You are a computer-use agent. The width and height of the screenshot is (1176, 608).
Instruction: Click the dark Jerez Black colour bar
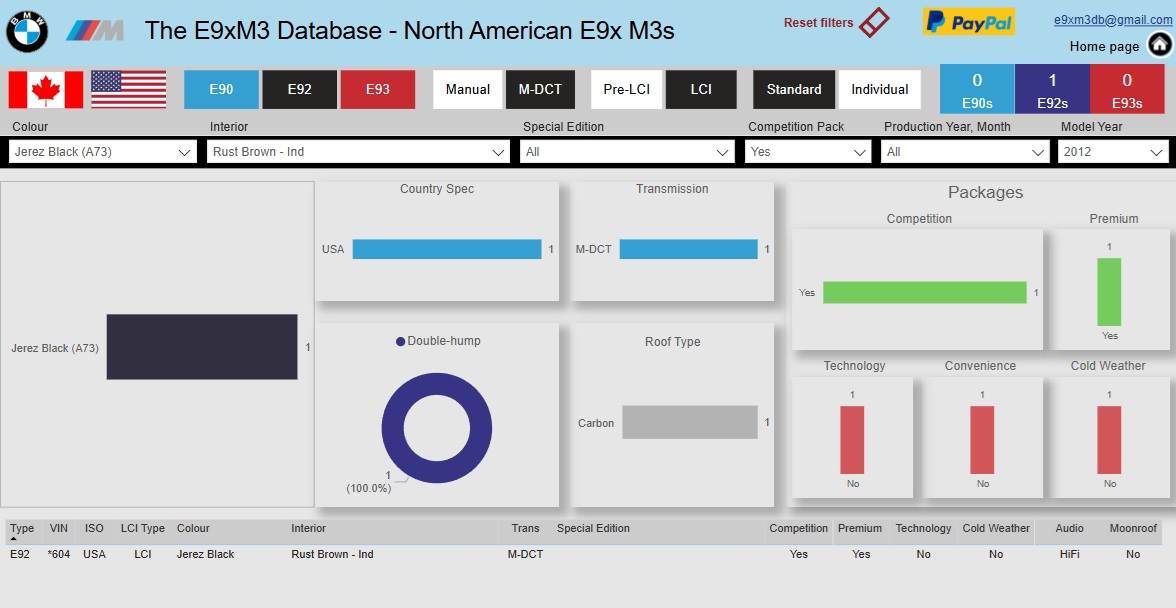202,347
